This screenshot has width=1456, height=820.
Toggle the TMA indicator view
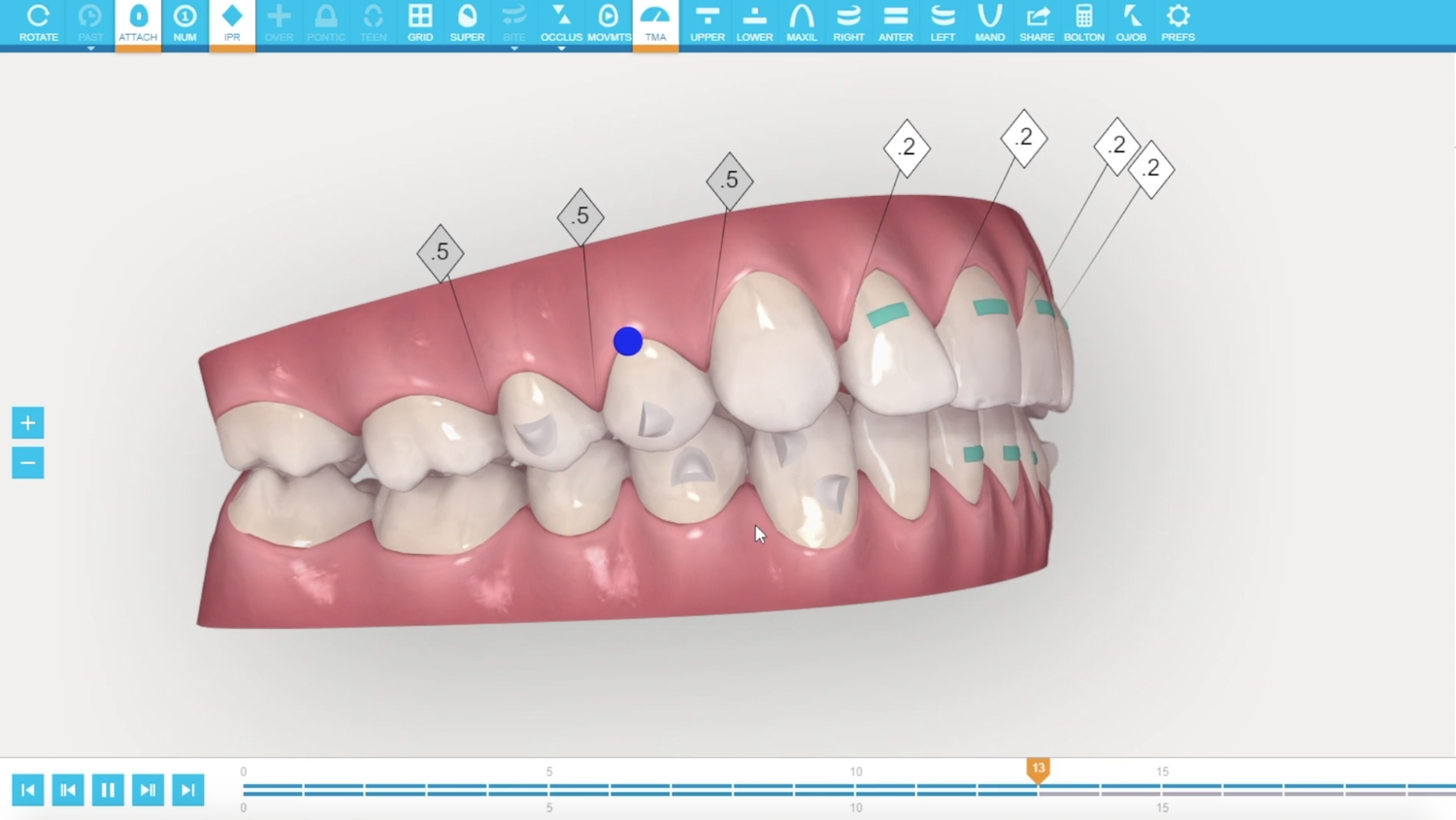click(x=656, y=21)
